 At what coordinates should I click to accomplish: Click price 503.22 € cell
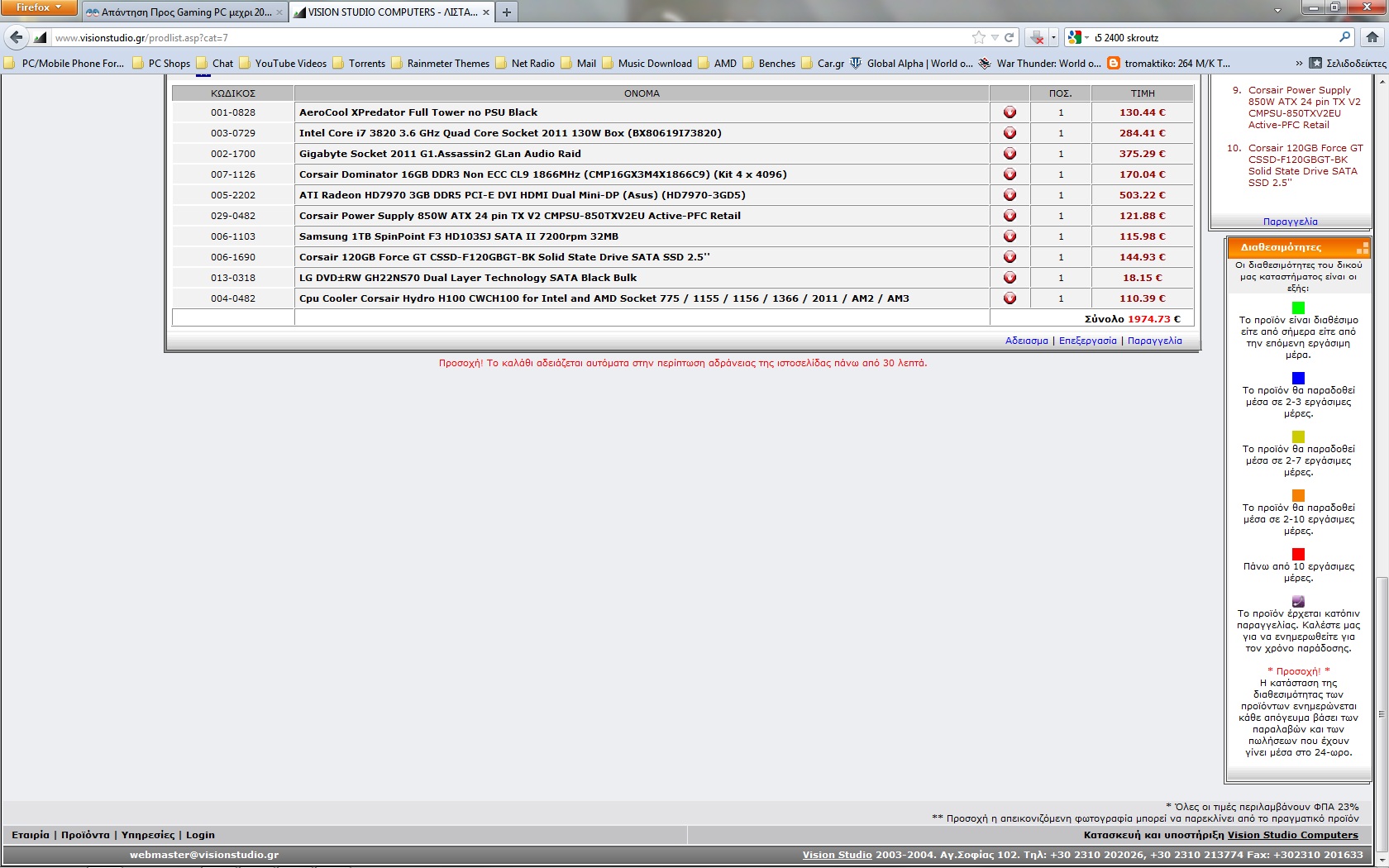click(x=1143, y=195)
